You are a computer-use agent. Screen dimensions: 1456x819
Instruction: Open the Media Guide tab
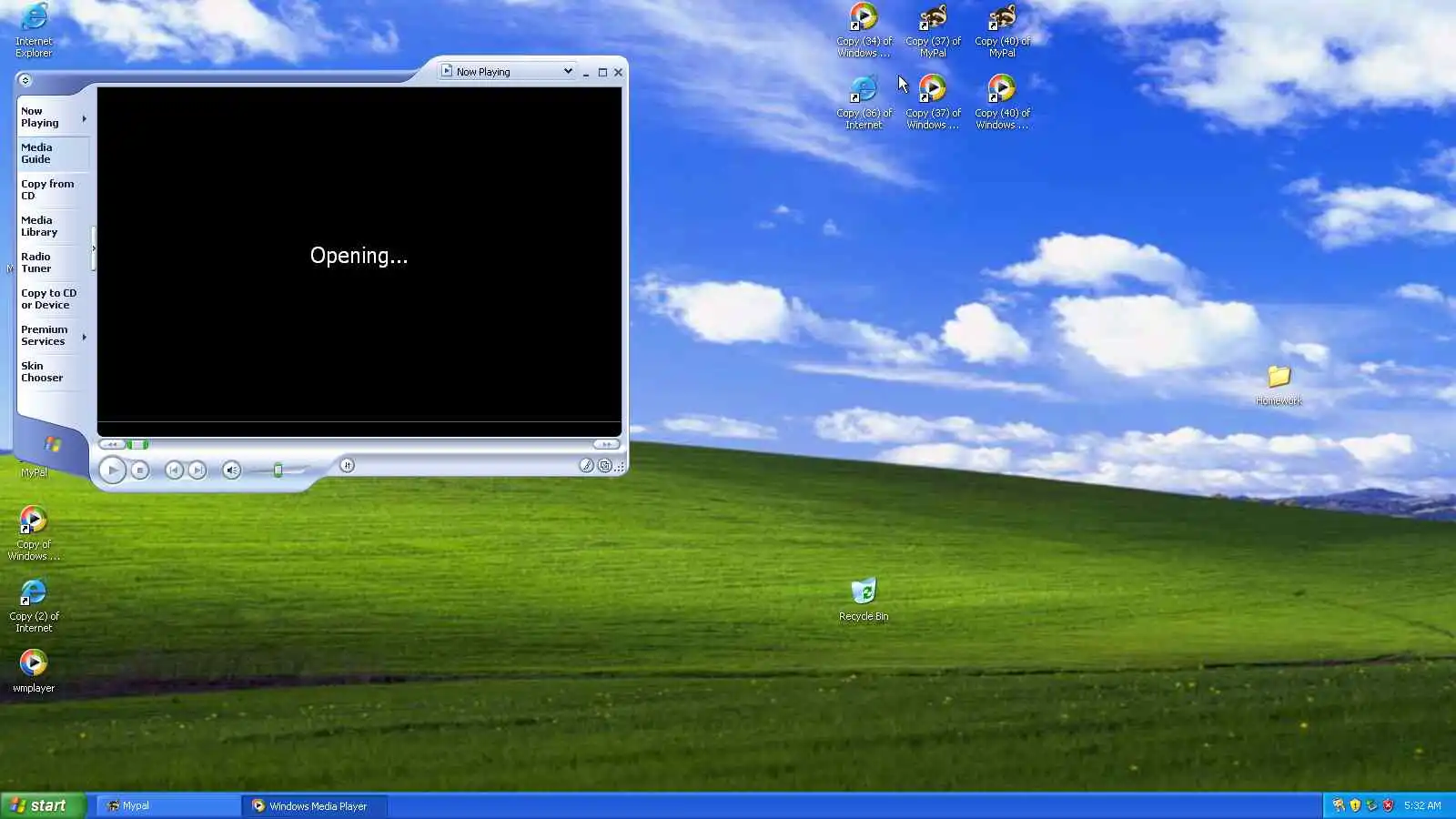point(53,154)
